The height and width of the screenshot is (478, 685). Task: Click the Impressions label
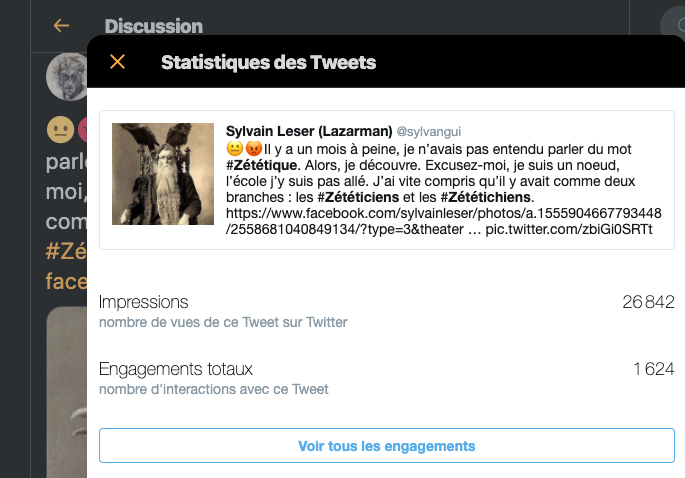[143, 302]
